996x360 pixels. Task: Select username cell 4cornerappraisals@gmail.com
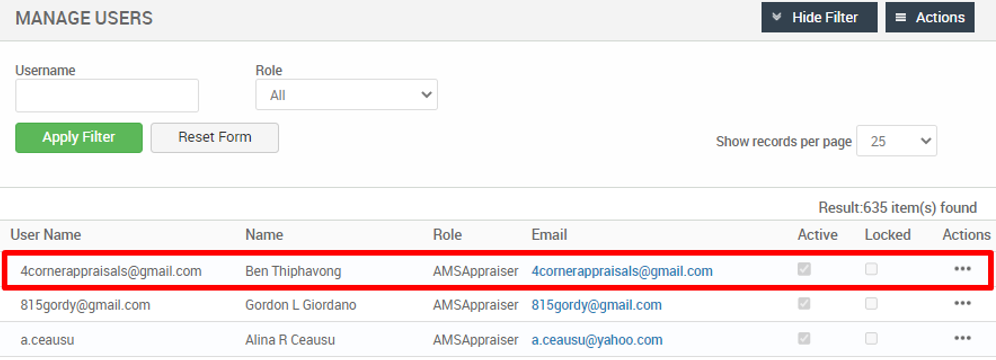tap(111, 271)
